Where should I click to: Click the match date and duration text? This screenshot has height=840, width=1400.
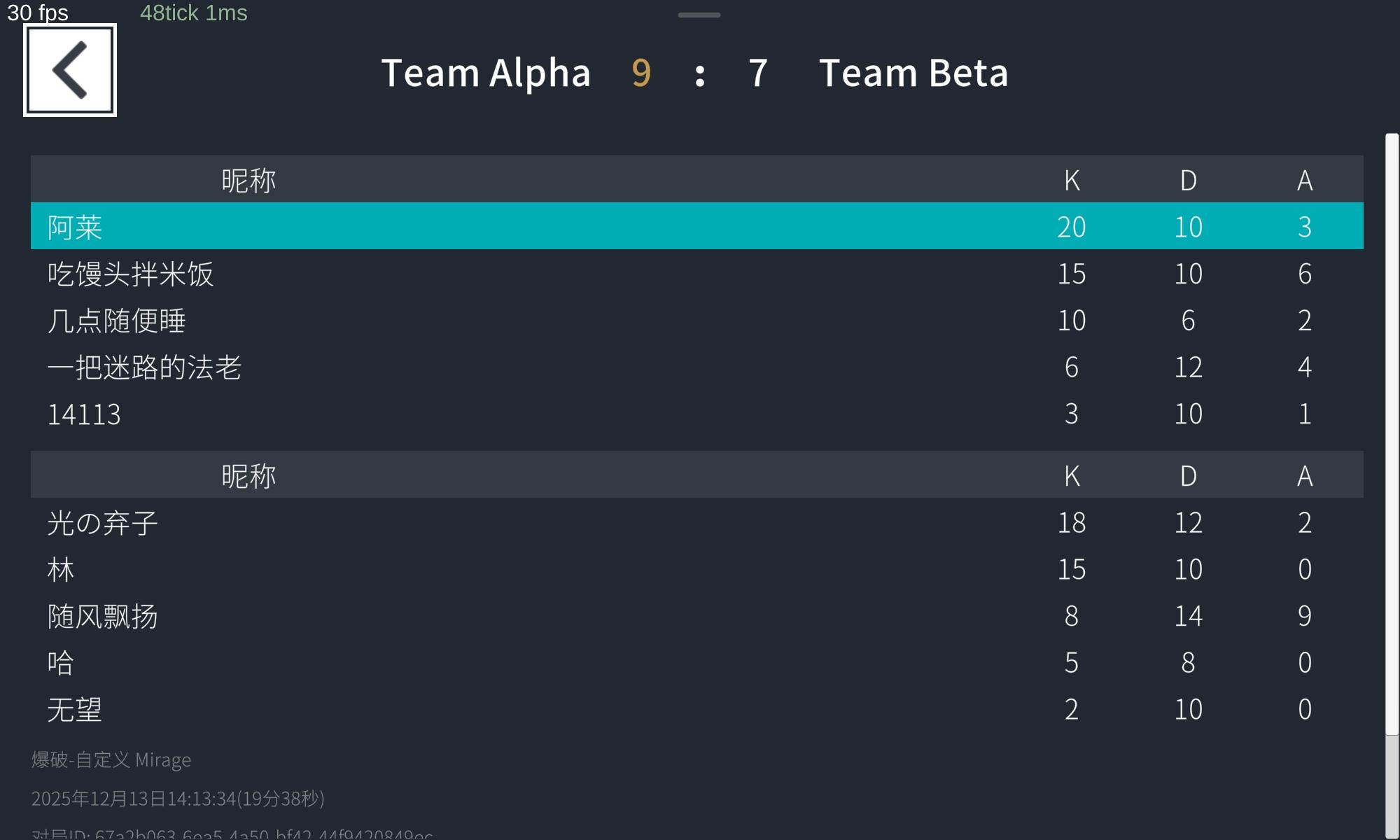[x=178, y=799]
